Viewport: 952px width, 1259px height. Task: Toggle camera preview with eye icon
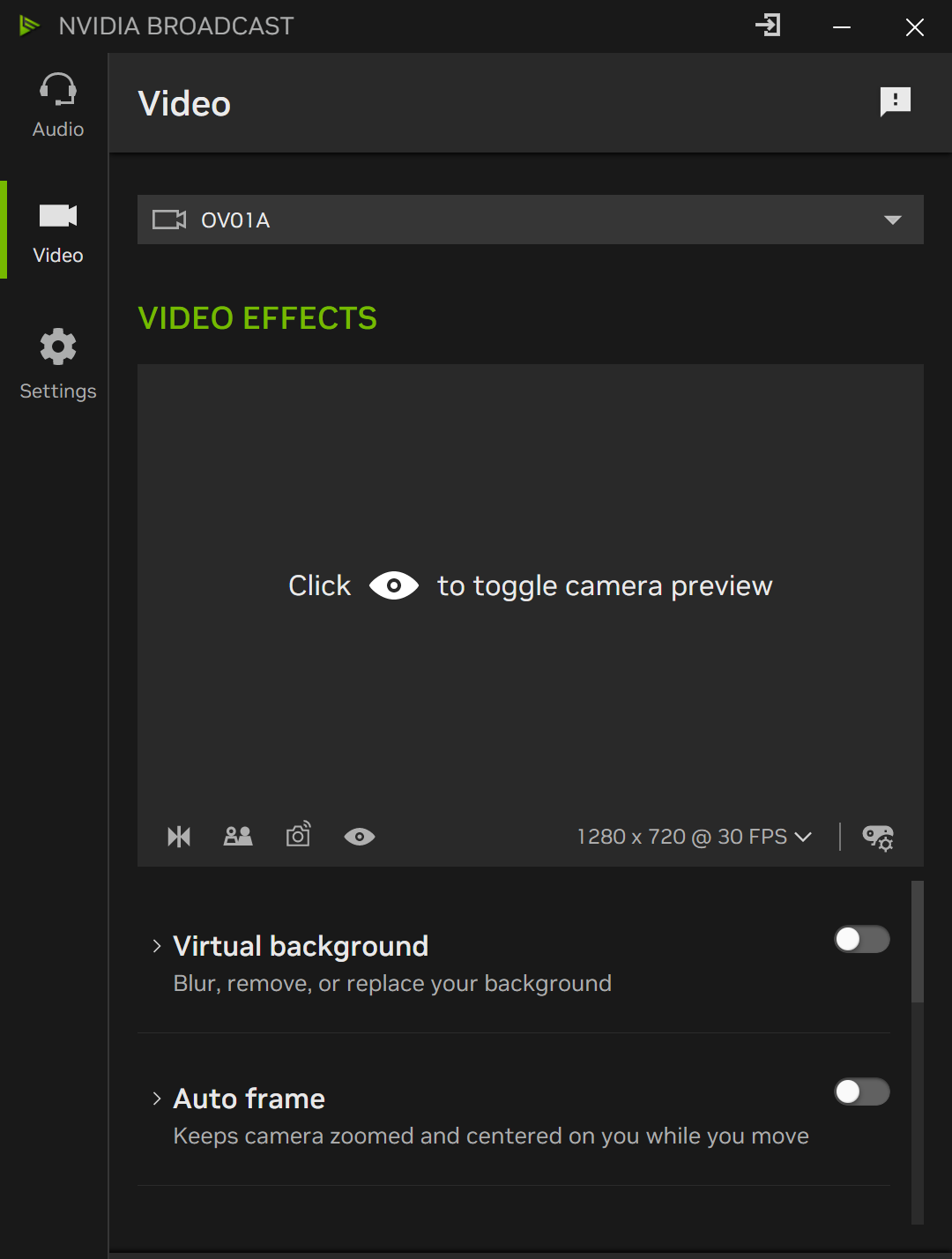359,837
